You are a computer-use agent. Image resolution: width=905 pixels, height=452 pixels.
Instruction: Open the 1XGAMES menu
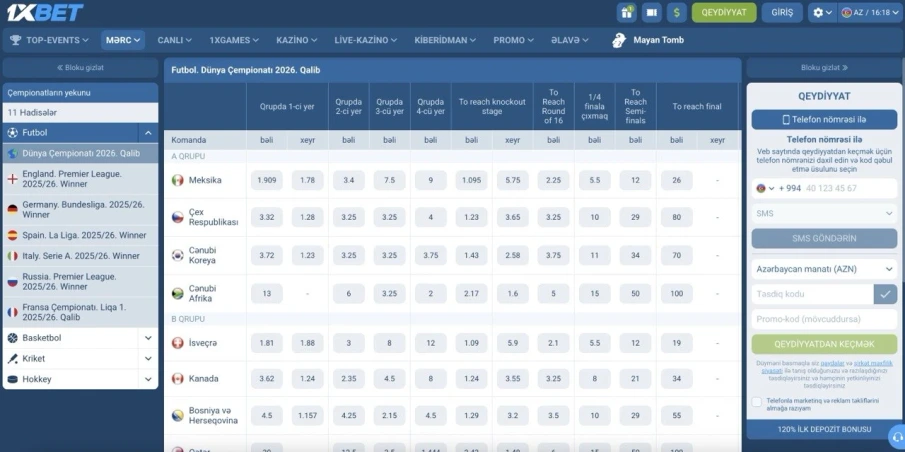point(234,40)
